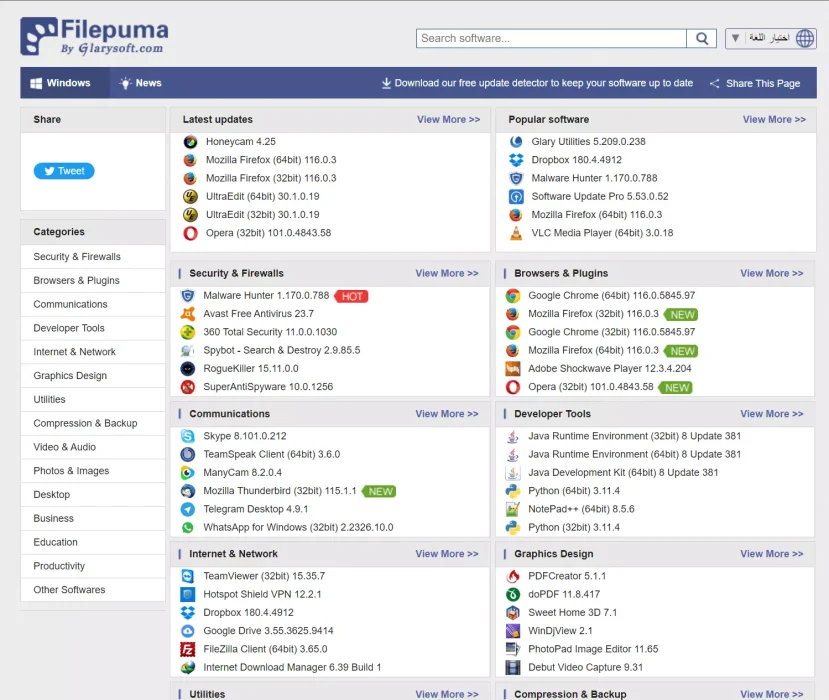Click the 360 Total Security icon
Image resolution: width=829 pixels, height=700 pixels.
coord(188,332)
